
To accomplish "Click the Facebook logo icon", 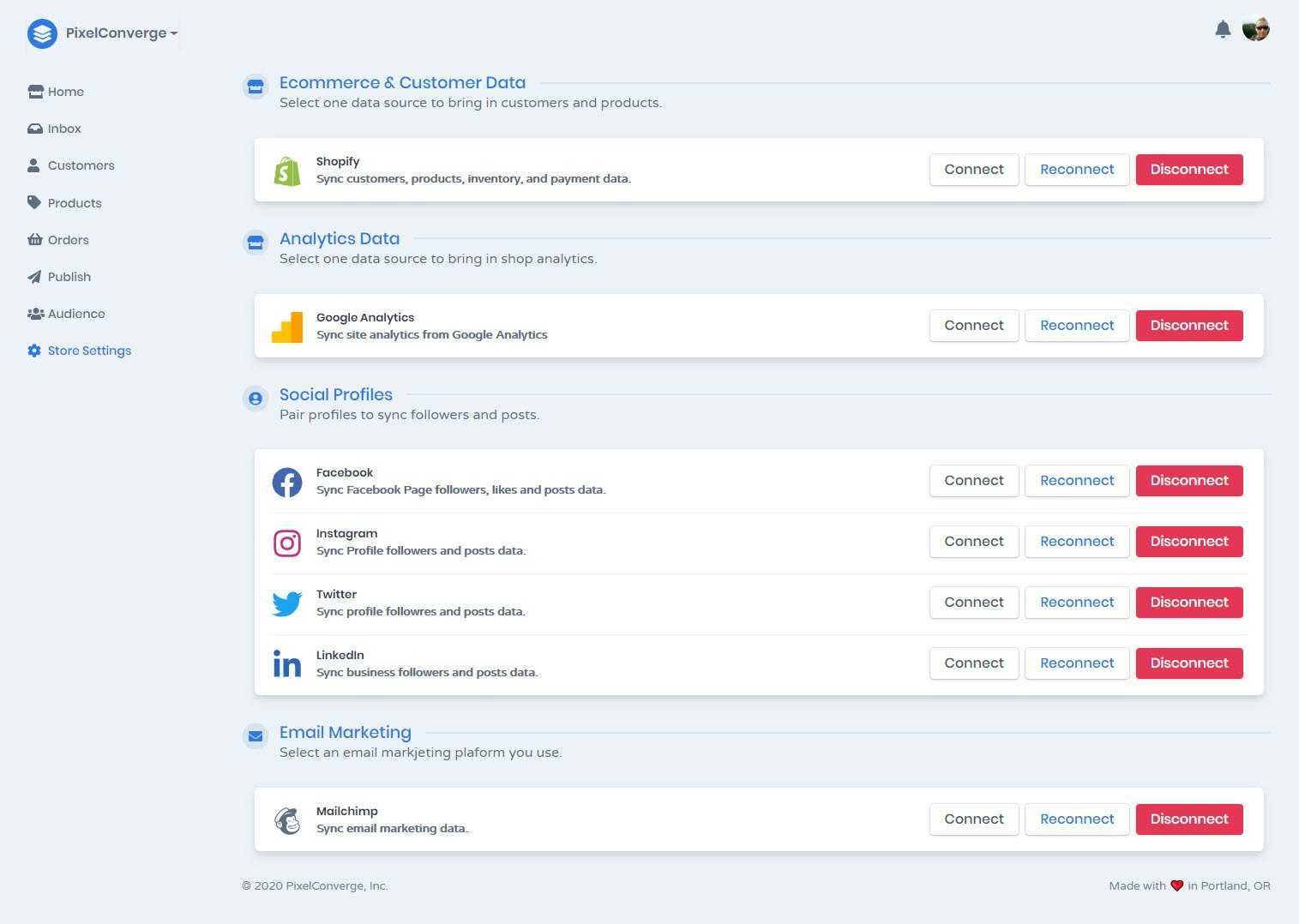I will coord(287,483).
